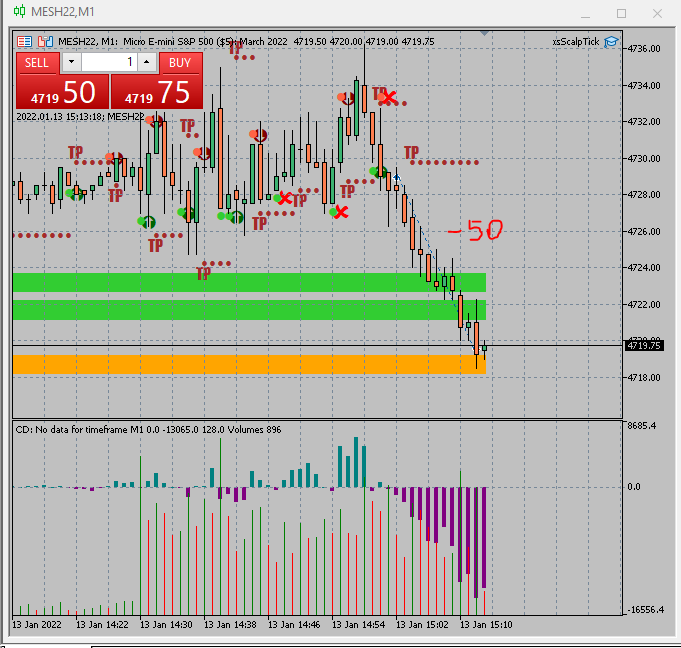Click the 4719.75 current price label
Viewport: 681px width, 648px height.
point(644,346)
